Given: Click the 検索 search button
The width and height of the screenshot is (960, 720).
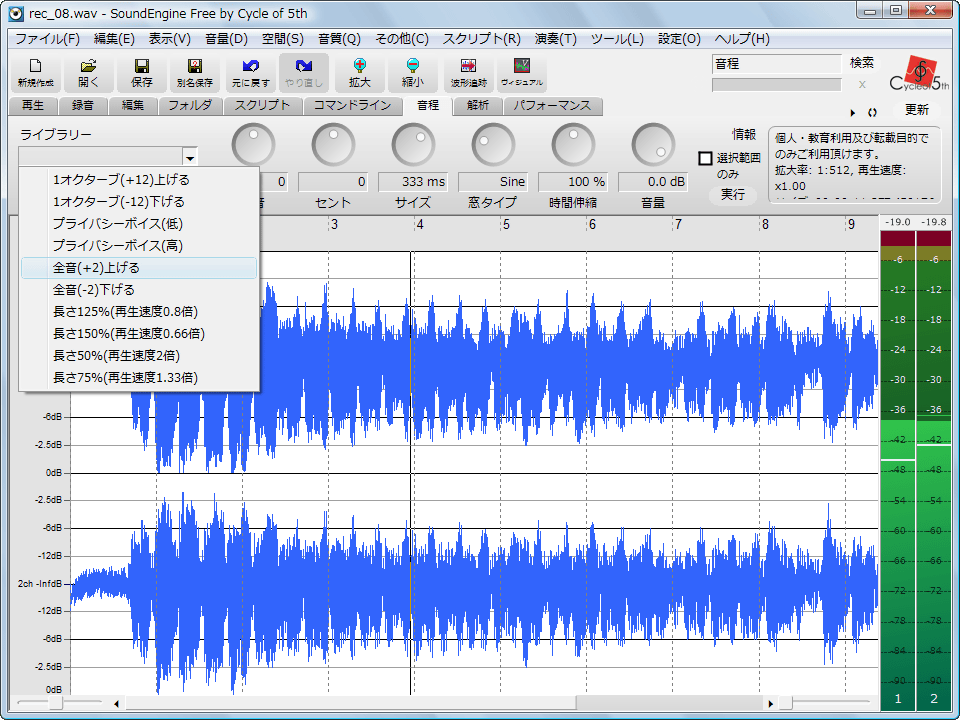Looking at the screenshot, I should point(861,63).
